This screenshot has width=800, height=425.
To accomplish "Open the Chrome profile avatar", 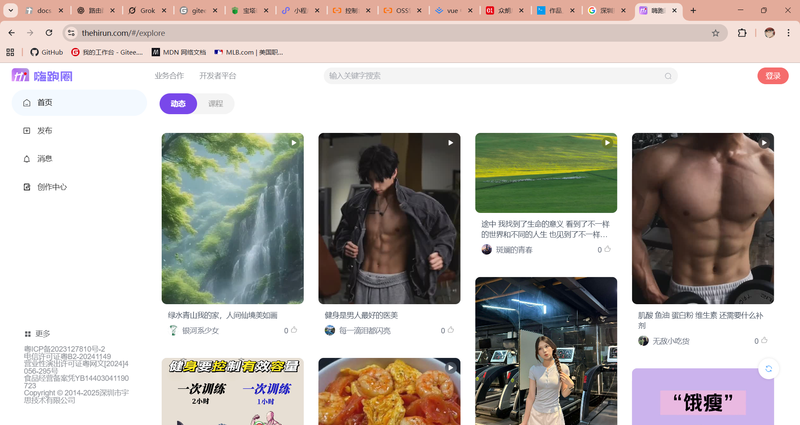I will 769,33.
